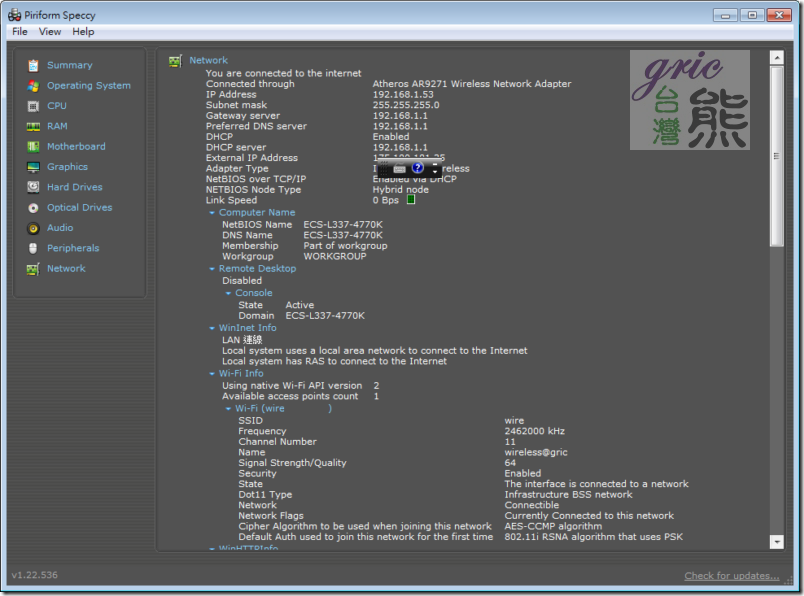
Task: Select the Hard Drives icon
Action: point(33,187)
